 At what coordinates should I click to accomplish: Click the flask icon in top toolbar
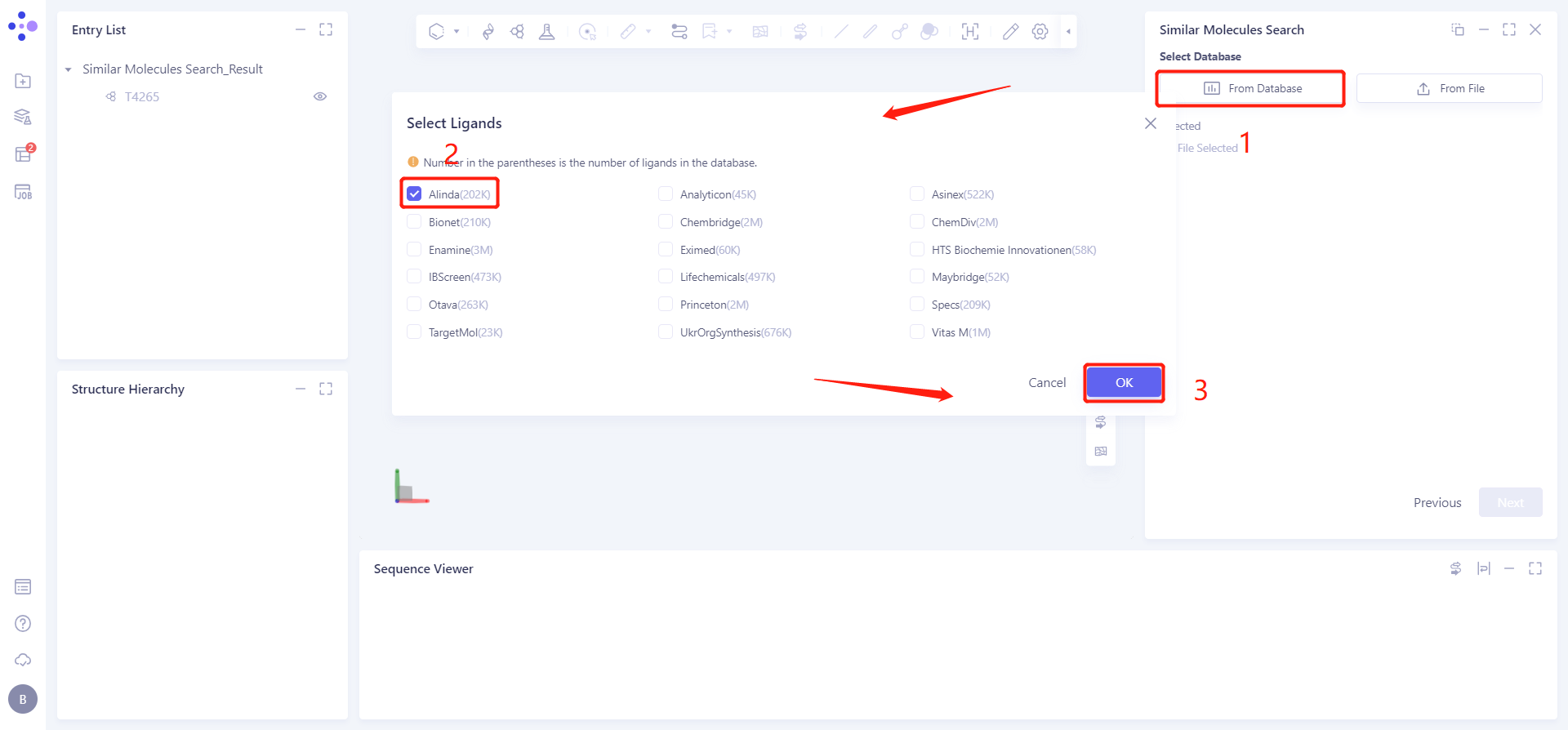546,32
